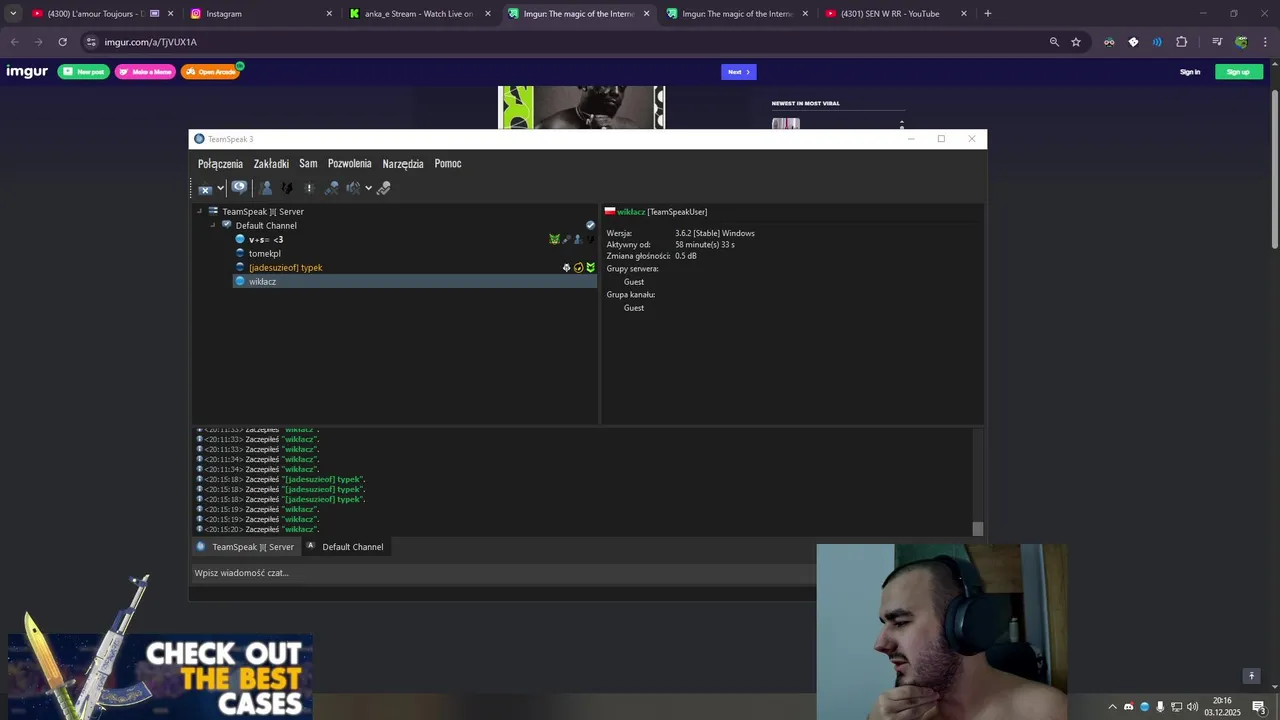
Task: Open a new browser tab
Action: (x=988, y=14)
